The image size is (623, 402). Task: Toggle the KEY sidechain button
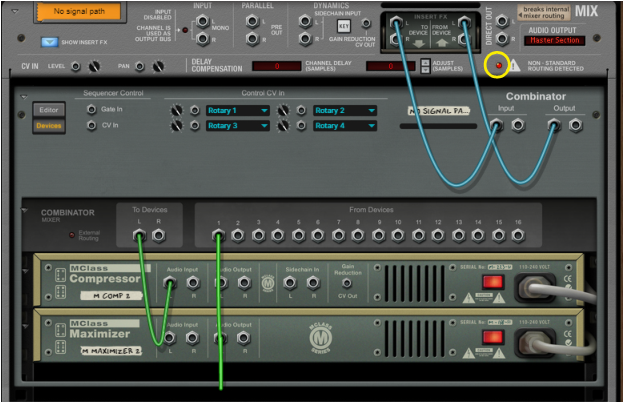344,26
